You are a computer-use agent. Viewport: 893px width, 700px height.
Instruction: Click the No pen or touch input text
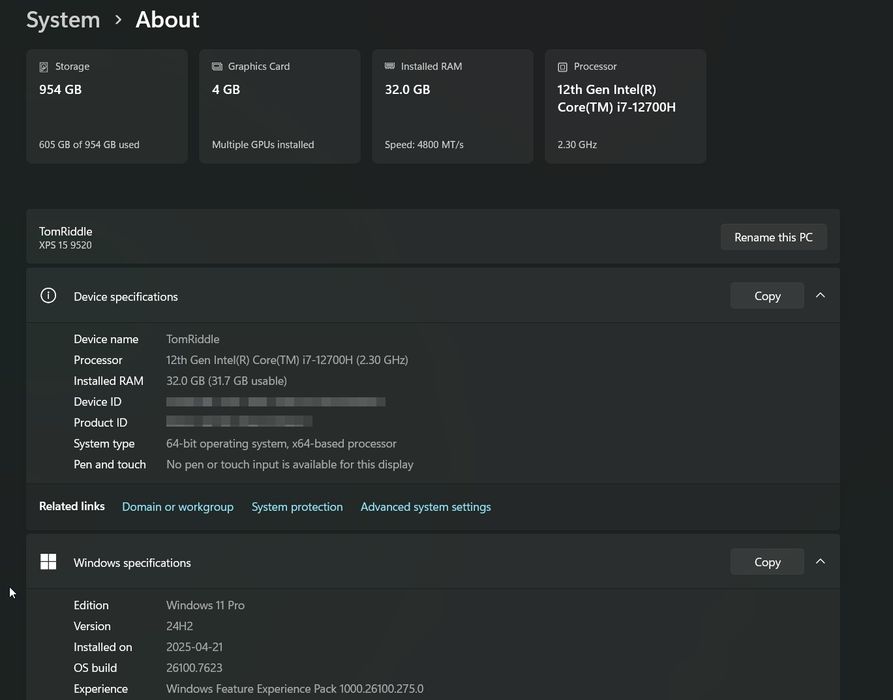pos(290,464)
